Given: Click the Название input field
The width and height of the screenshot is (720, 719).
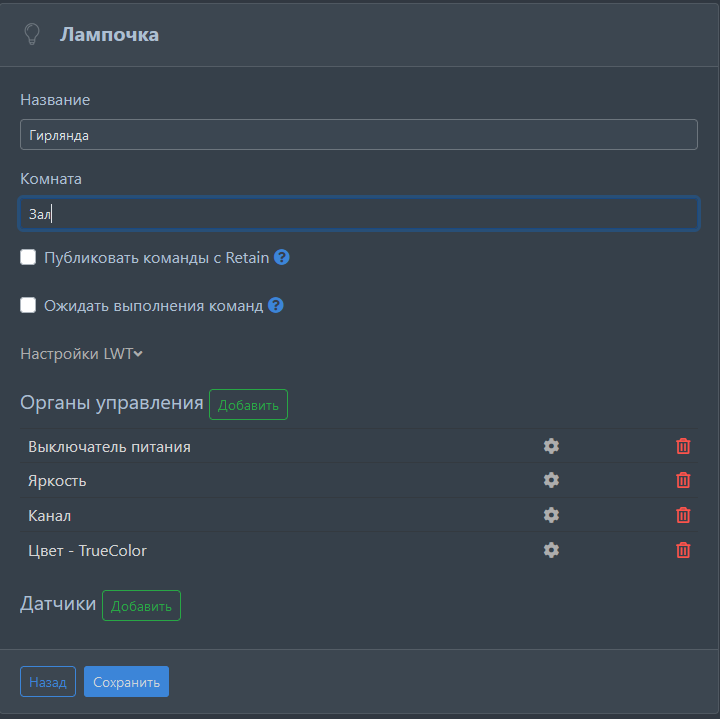Looking at the screenshot, I should [x=359, y=135].
